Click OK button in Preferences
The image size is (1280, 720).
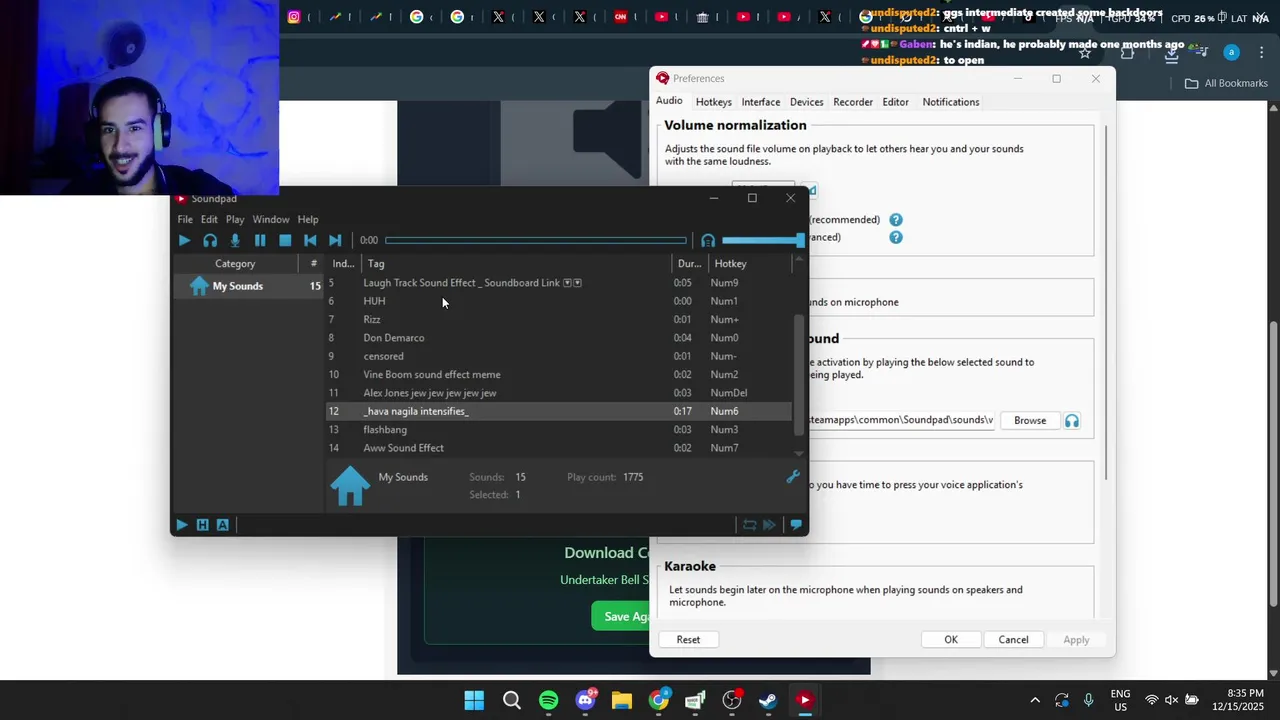(x=951, y=640)
